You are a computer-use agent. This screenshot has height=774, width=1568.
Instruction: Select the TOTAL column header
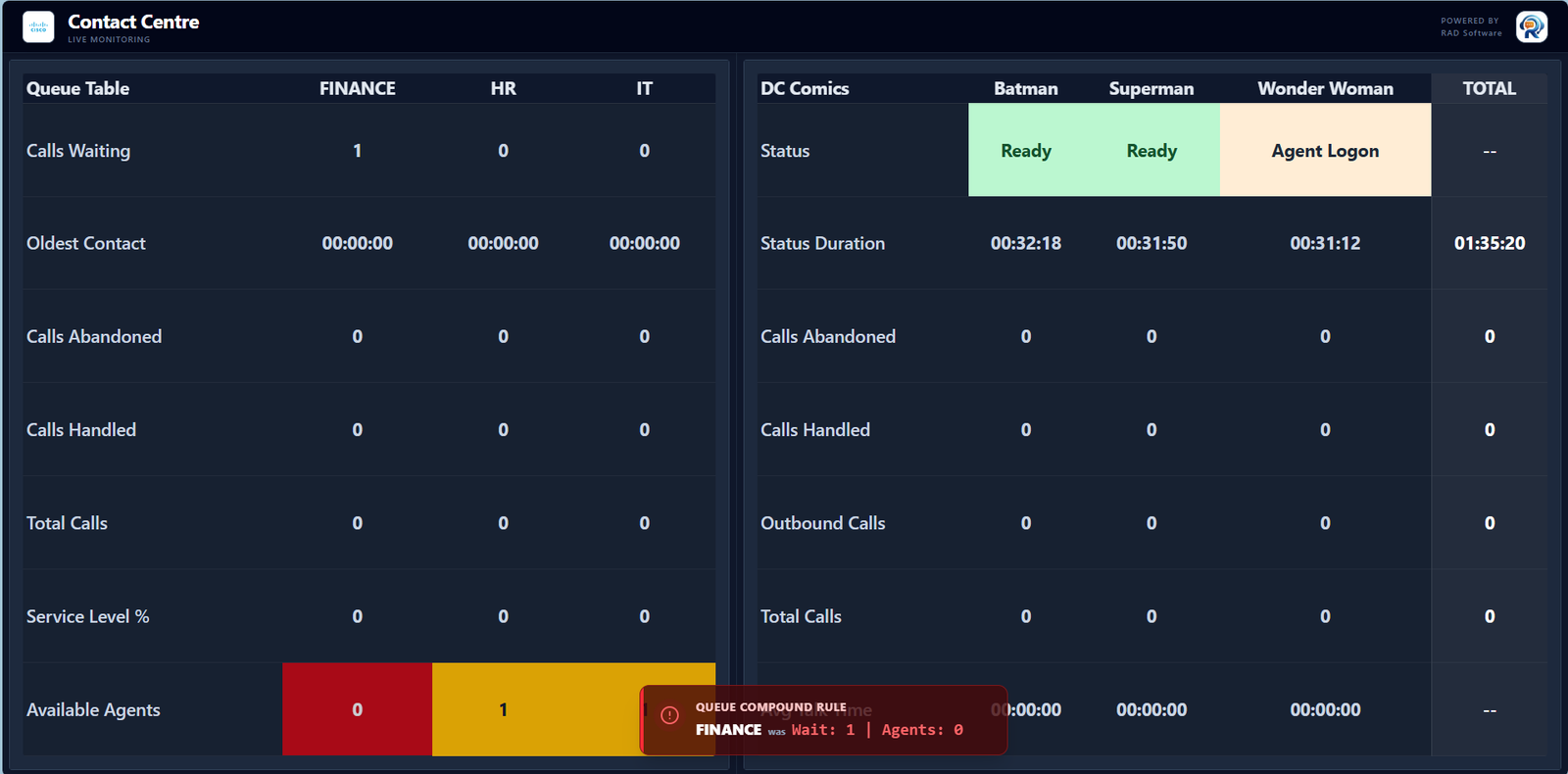[x=1490, y=88]
